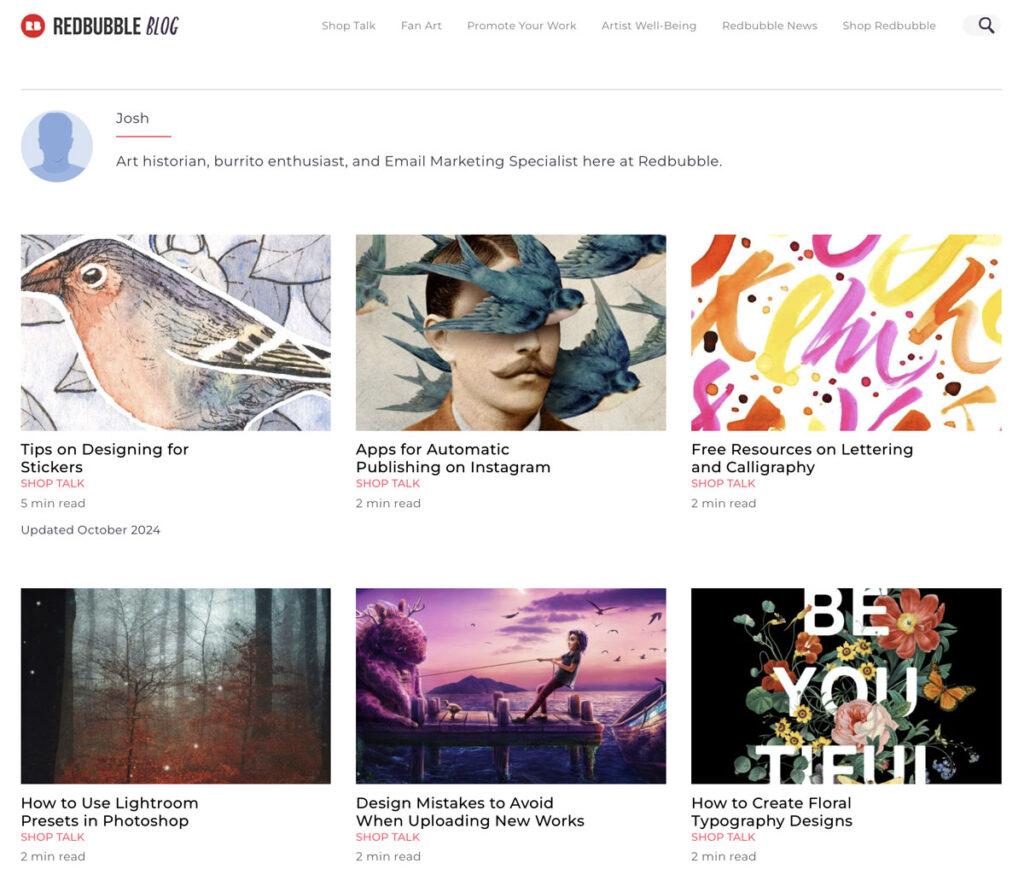Open the bird sticker article thumbnail
1024x881 pixels.
[175, 332]
